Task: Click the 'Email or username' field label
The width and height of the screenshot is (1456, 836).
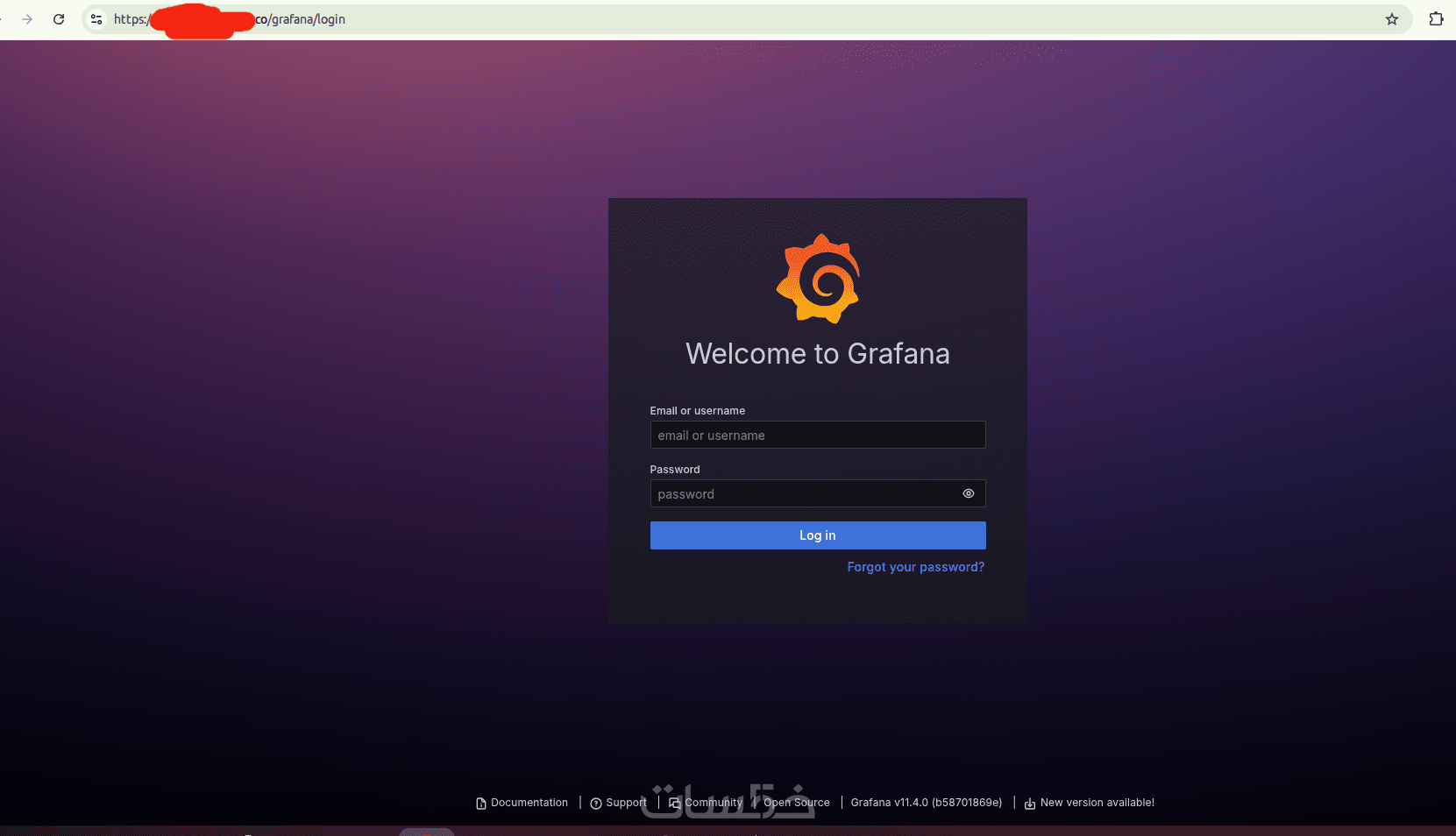Action: (698, 411)
